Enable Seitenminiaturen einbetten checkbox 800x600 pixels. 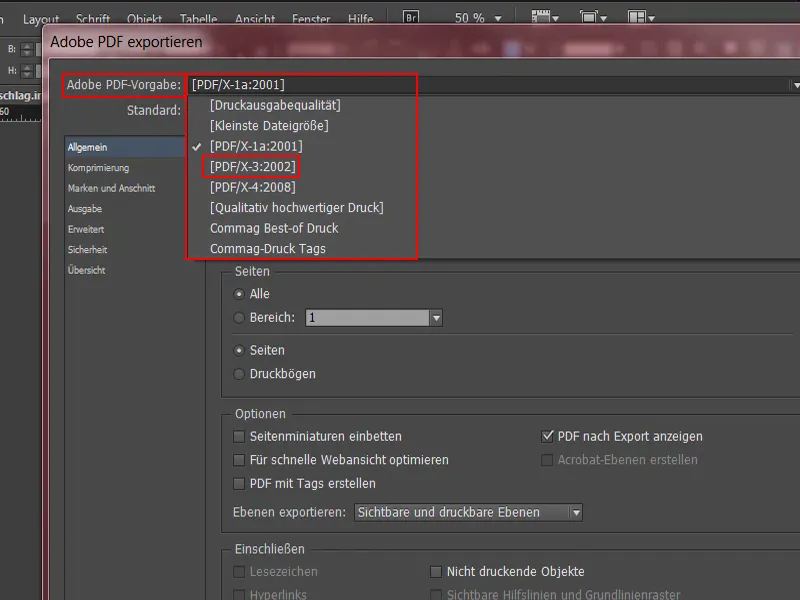[239, 437]
